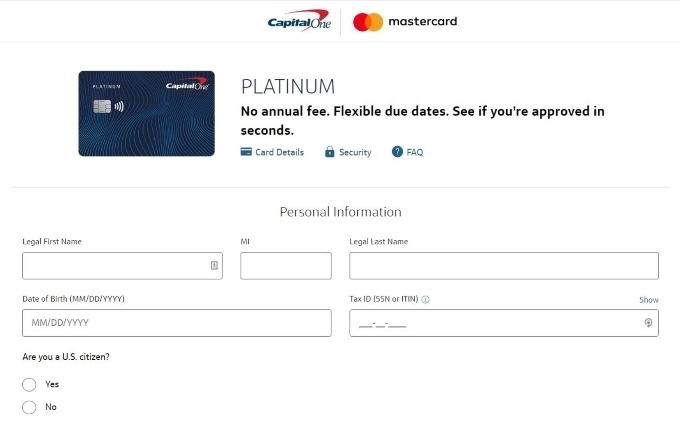Focus the MI middle initial field
The height and width of the screenshot is (424, 680).
[286, 266]
